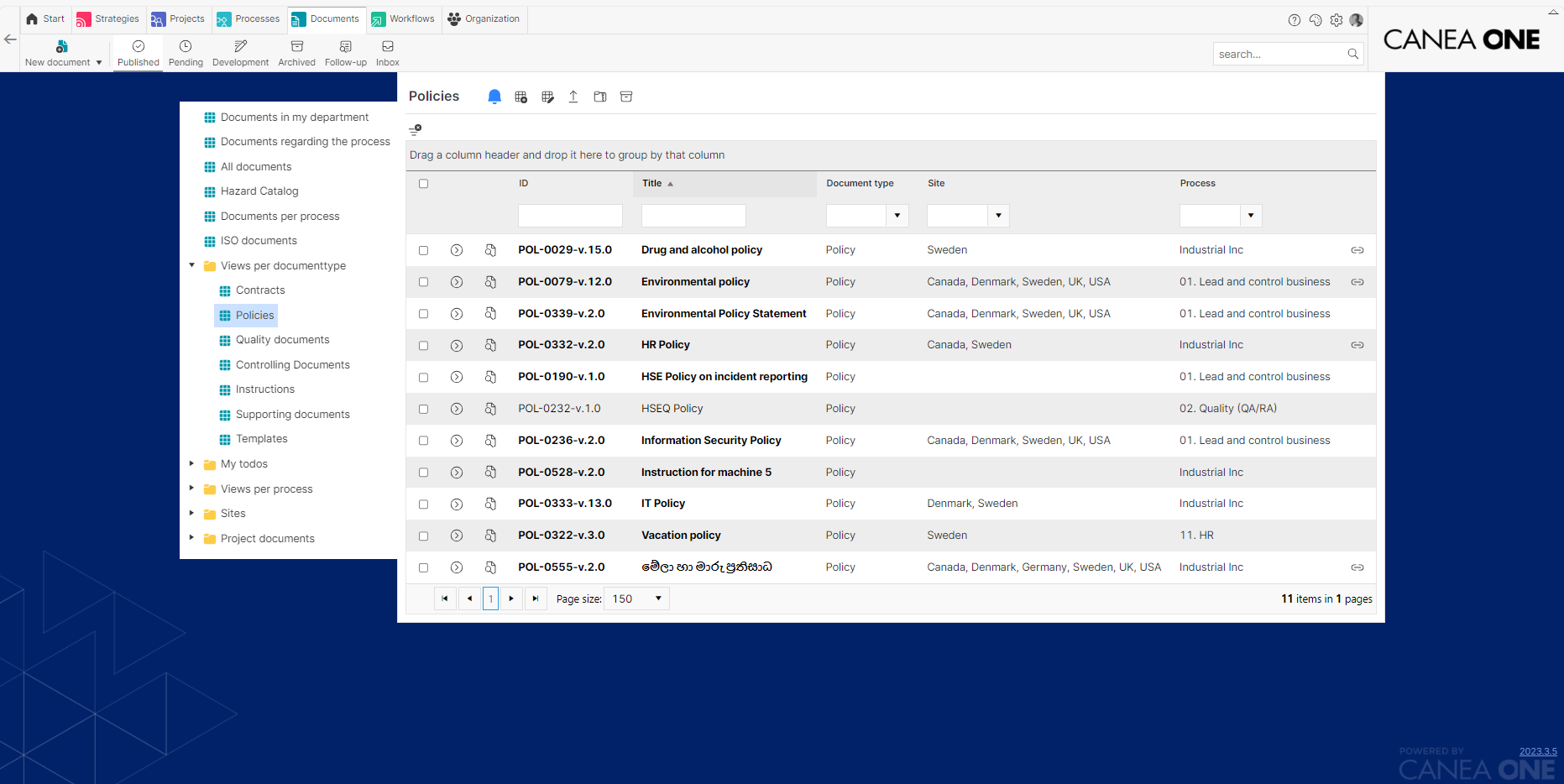
Task: Open the 2023.3.5 version link
Action: click(x=1537, y=751)
